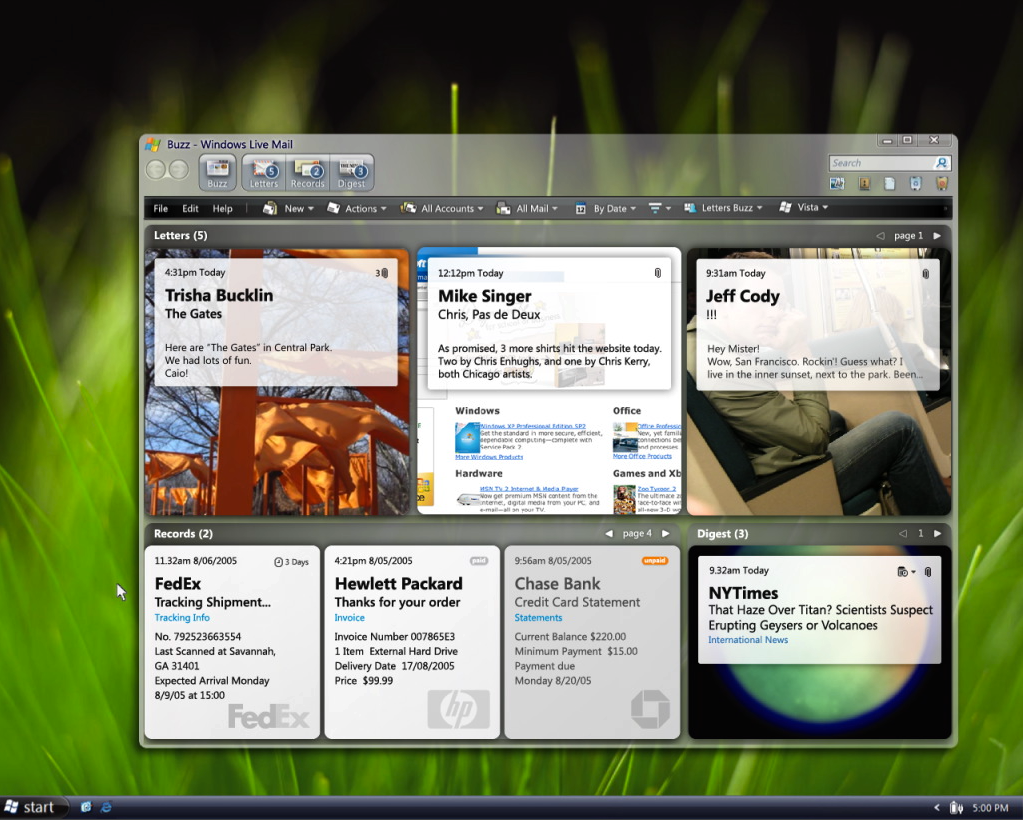The image size is (1023, 820).
Task: Open the Actions dropdown menu
Action: point(356,208)
